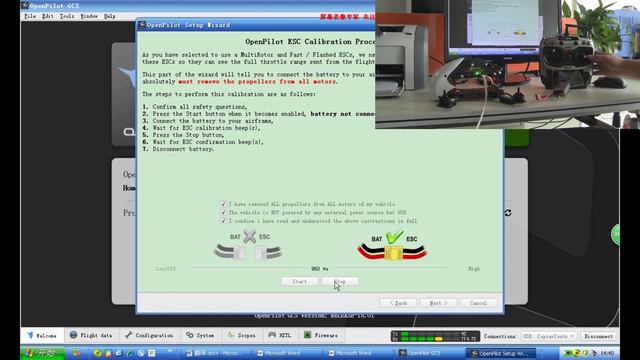The image size is (640, 360).
Task: Open the Welcome tab
Action: point(42,335)
